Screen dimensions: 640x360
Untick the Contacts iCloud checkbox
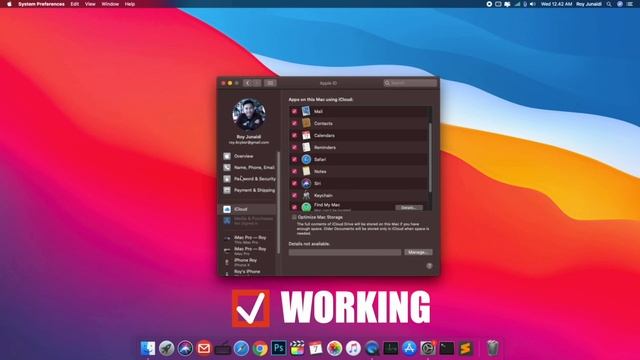[x=294, y=123]
